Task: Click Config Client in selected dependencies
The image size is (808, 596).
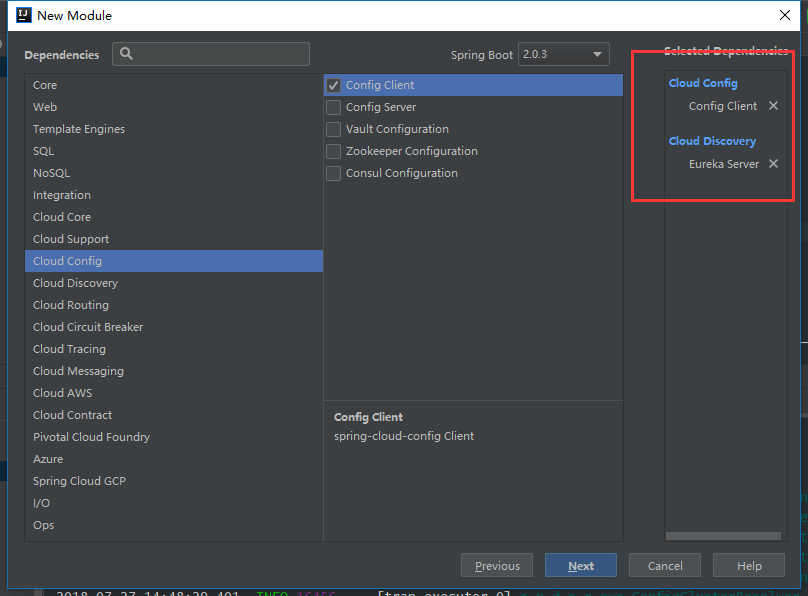Action: pyautogui.click(x=723, y=106)
